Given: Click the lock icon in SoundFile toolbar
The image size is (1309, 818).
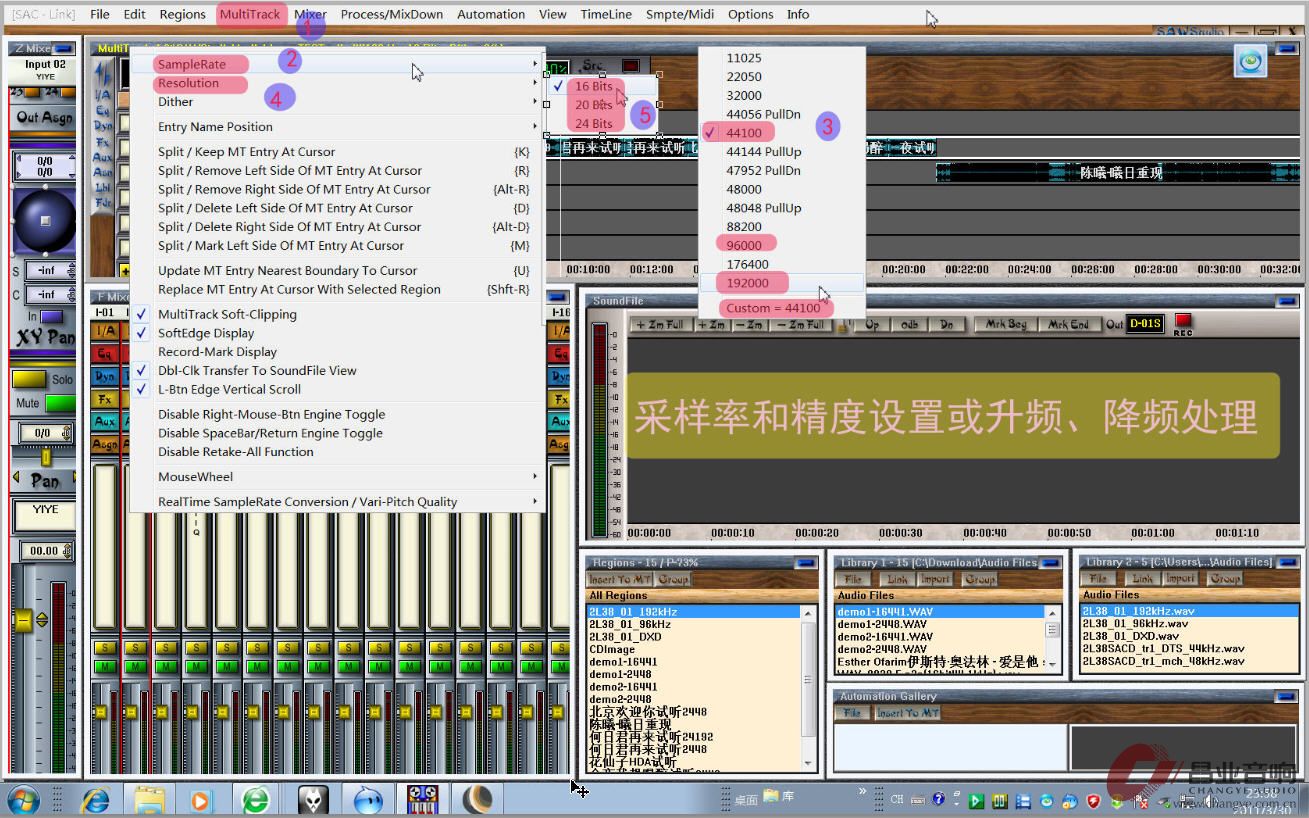Looking at the screenshot, I should tap(843, 325).
